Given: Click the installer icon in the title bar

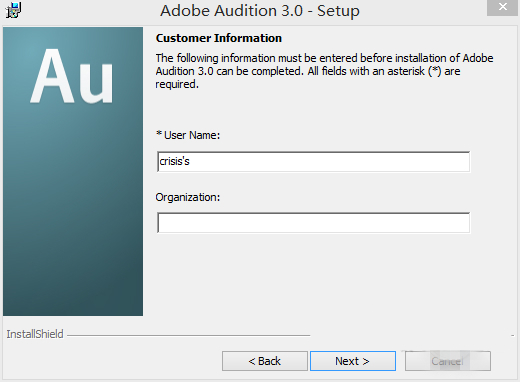Looking at the screenshot, I should (13, 10).
